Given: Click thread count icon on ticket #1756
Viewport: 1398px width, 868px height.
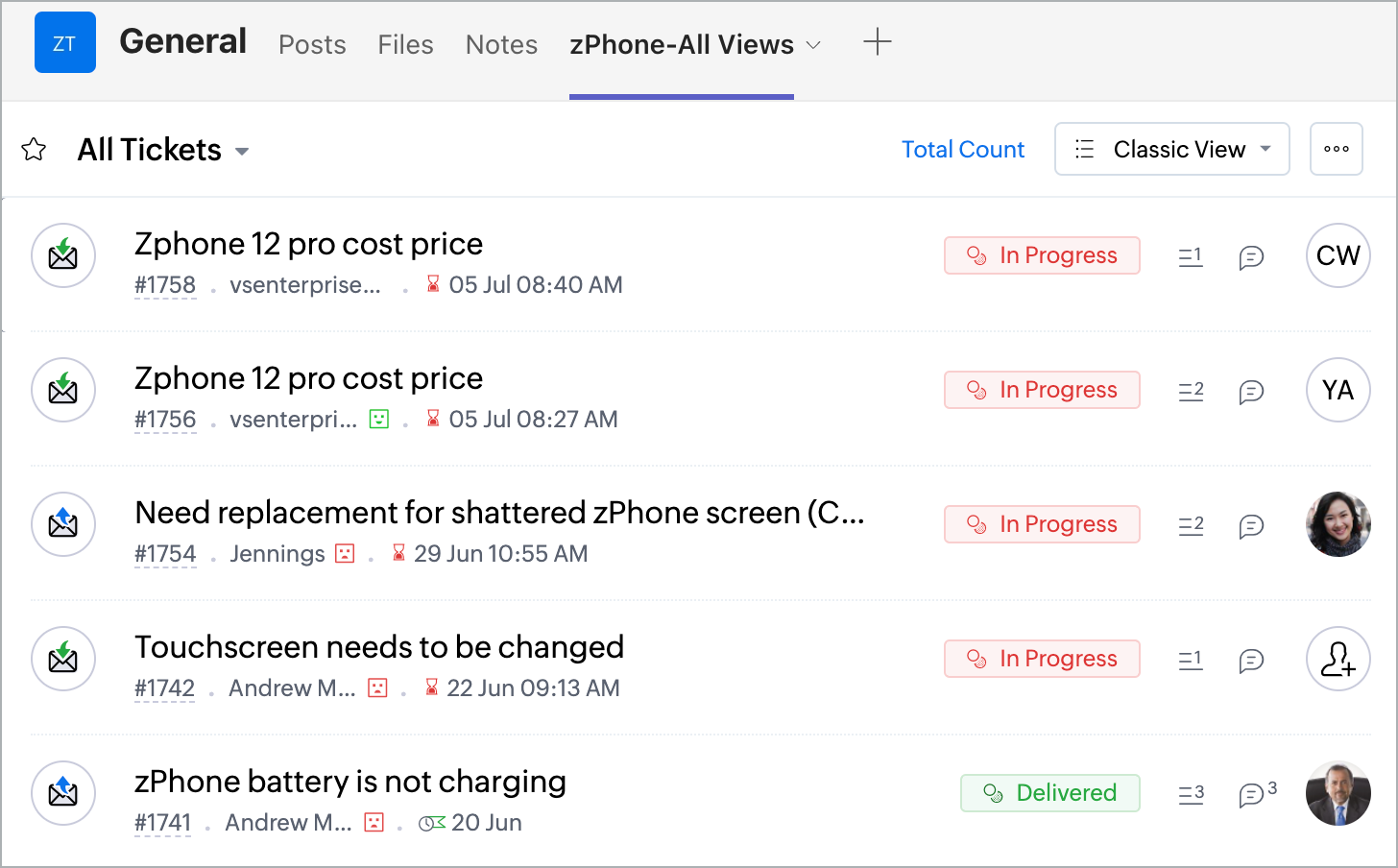Looking at the screenshot, I should 1191,391.
